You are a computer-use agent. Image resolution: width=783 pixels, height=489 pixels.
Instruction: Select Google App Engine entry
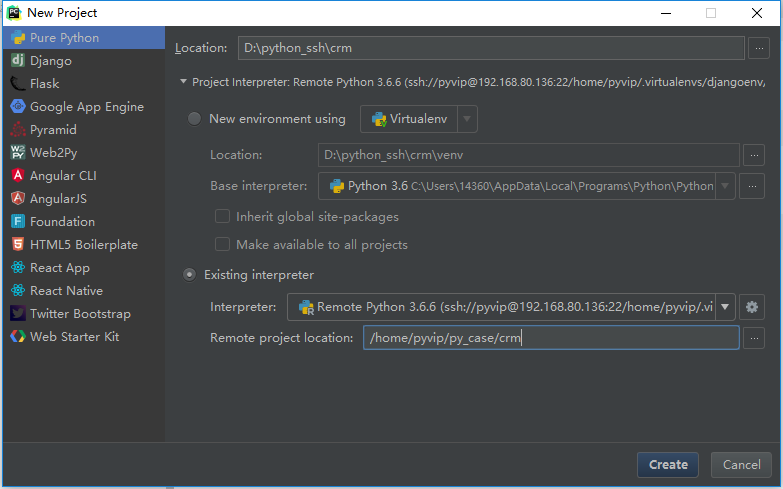click(x=84, y=106)
